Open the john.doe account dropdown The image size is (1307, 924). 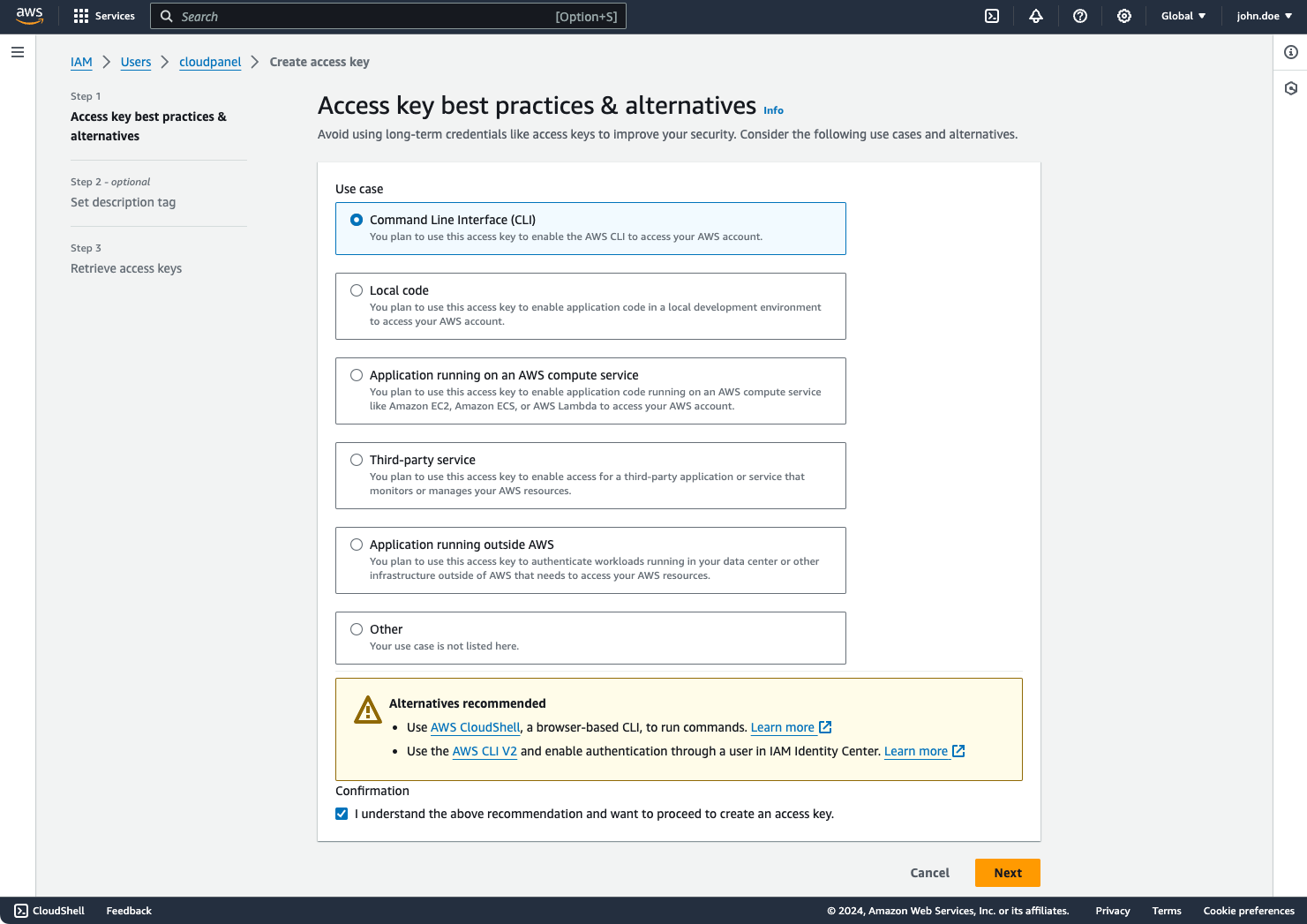[1264, 16]
